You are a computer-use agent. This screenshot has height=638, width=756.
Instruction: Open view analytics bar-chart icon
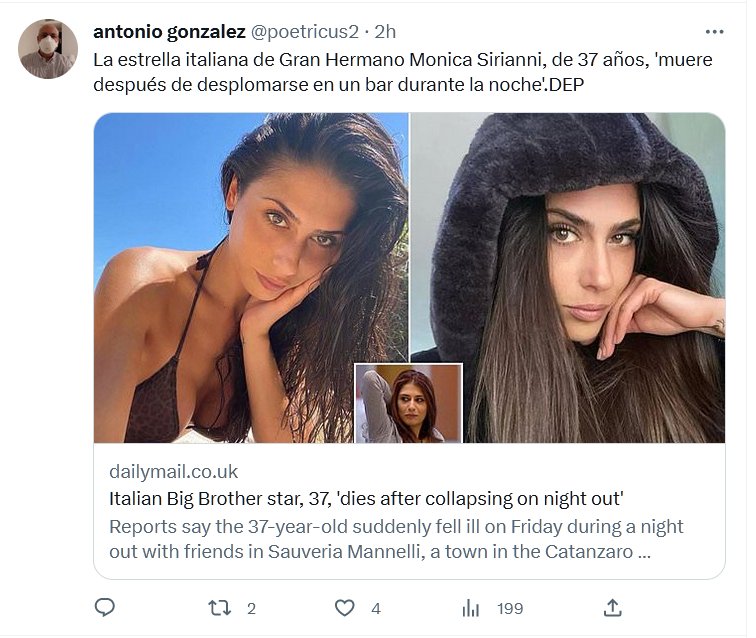pyautogui.click(x=471, y=607)
